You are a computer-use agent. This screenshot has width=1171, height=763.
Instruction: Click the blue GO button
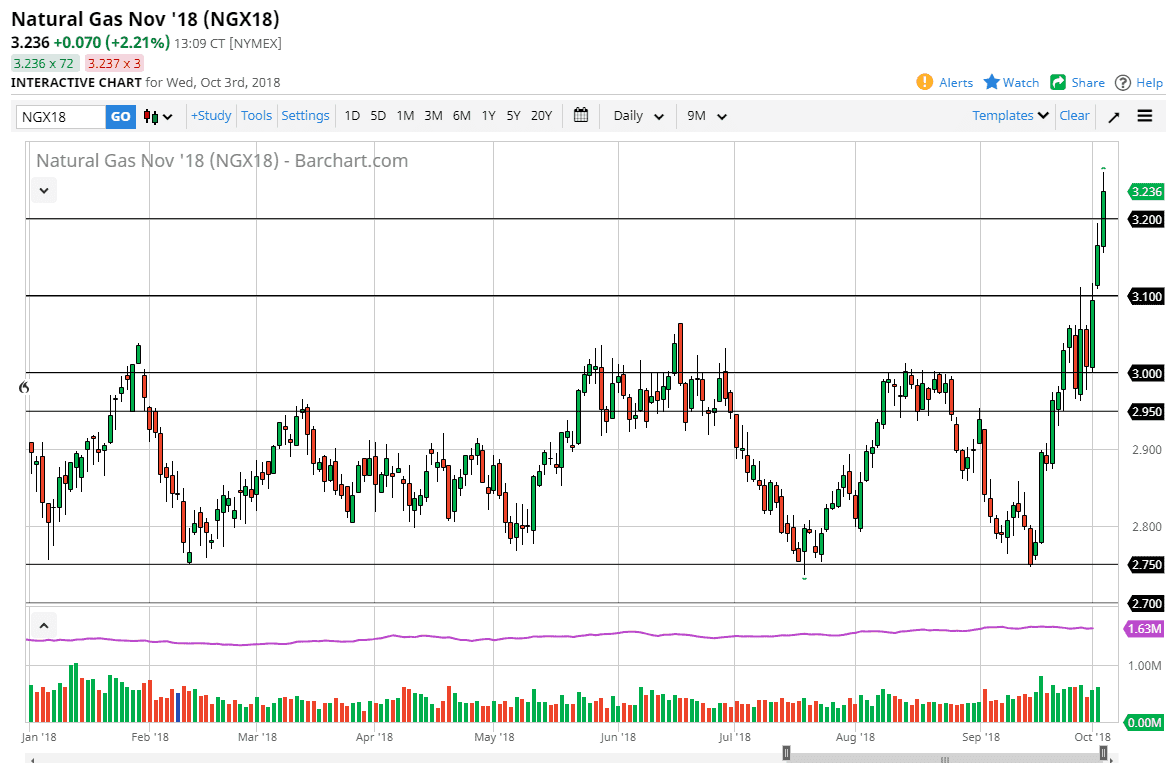[x=120, y=116]
